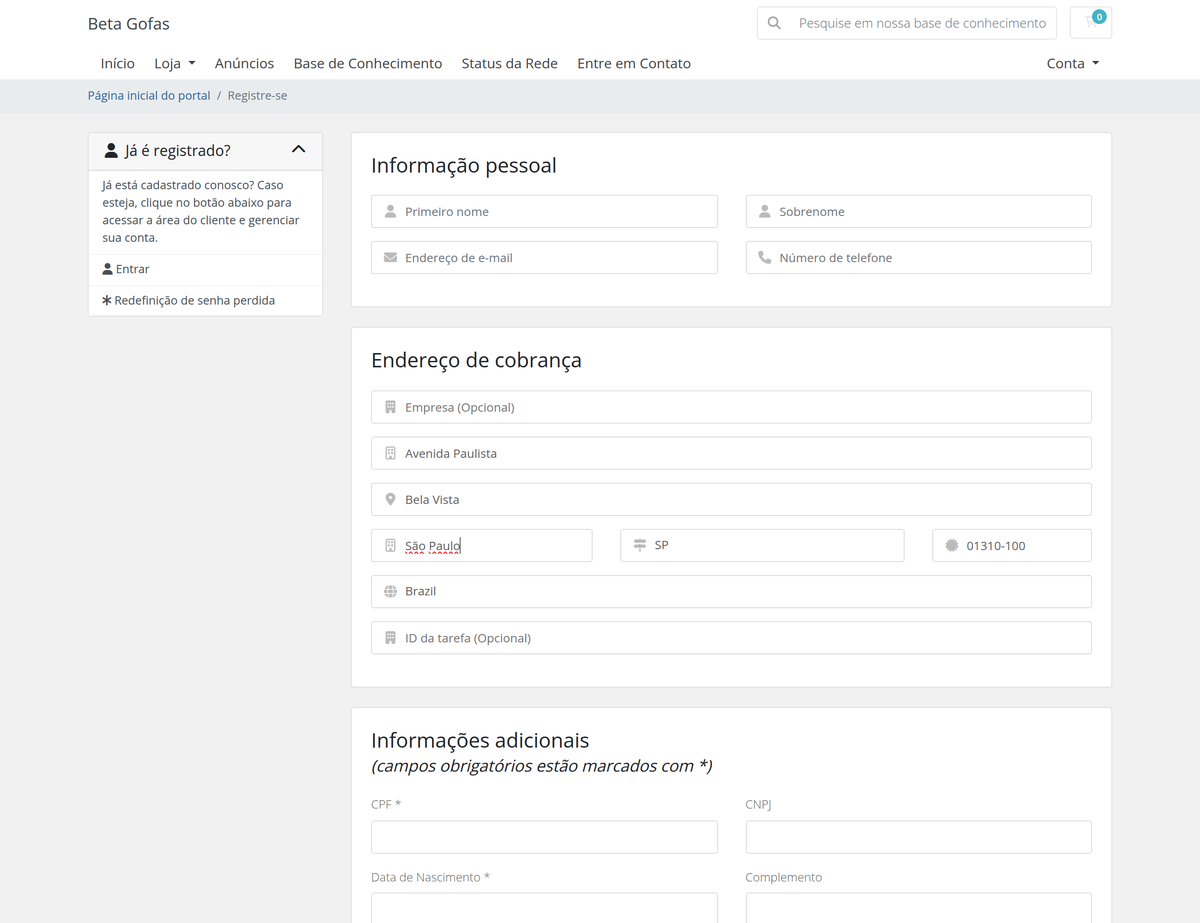Open the Brazil country selector
The width and height of the screenshot is (1200, 923).
(731, 592)
